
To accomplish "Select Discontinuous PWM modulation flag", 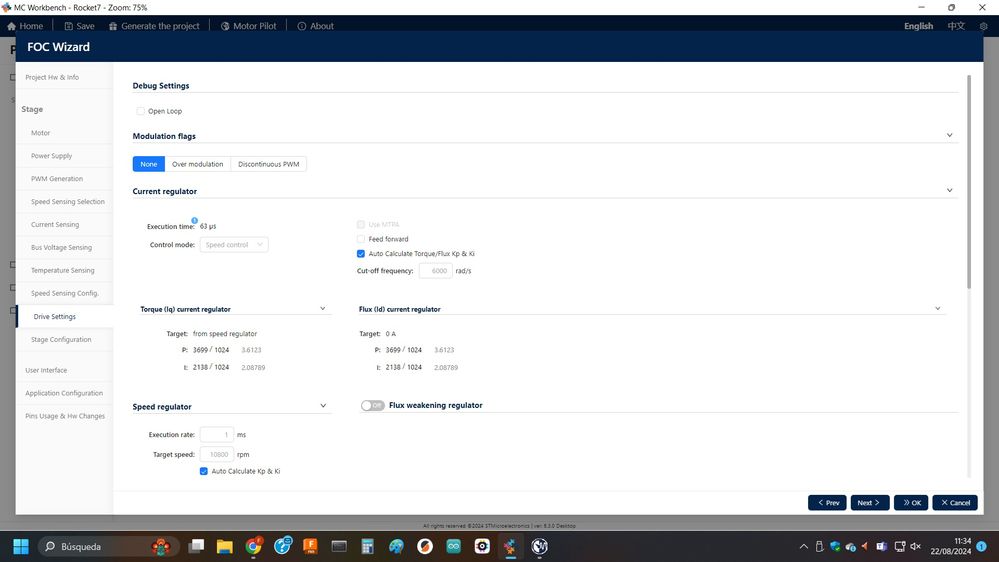I will [x=268, y=164].
